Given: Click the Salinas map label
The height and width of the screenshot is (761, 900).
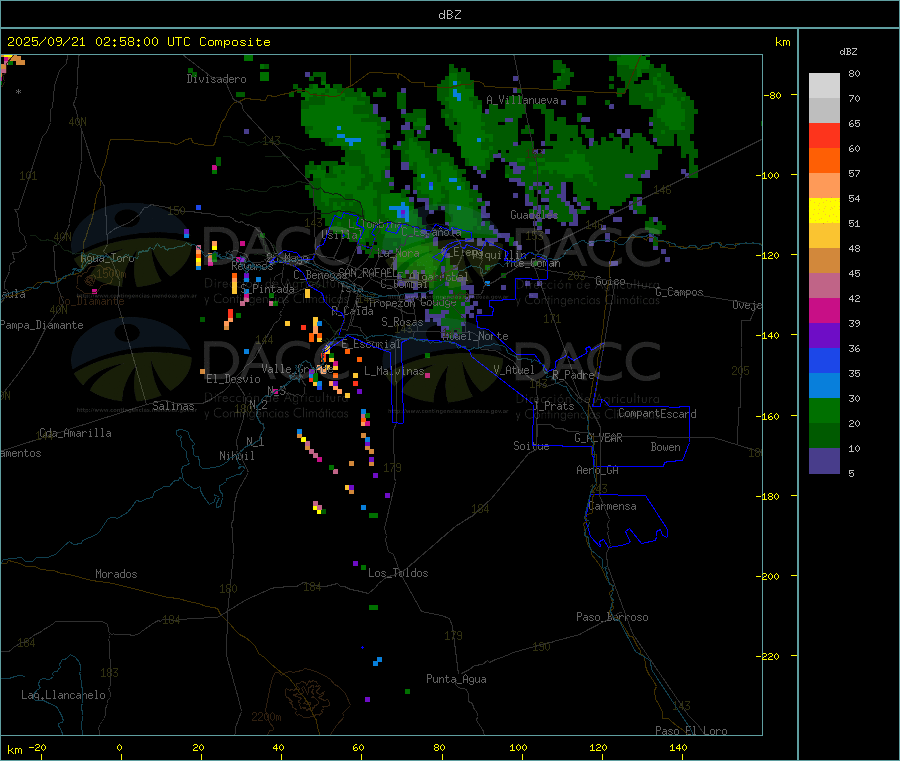Looking at the screenshot, I should tap(173, 406).
